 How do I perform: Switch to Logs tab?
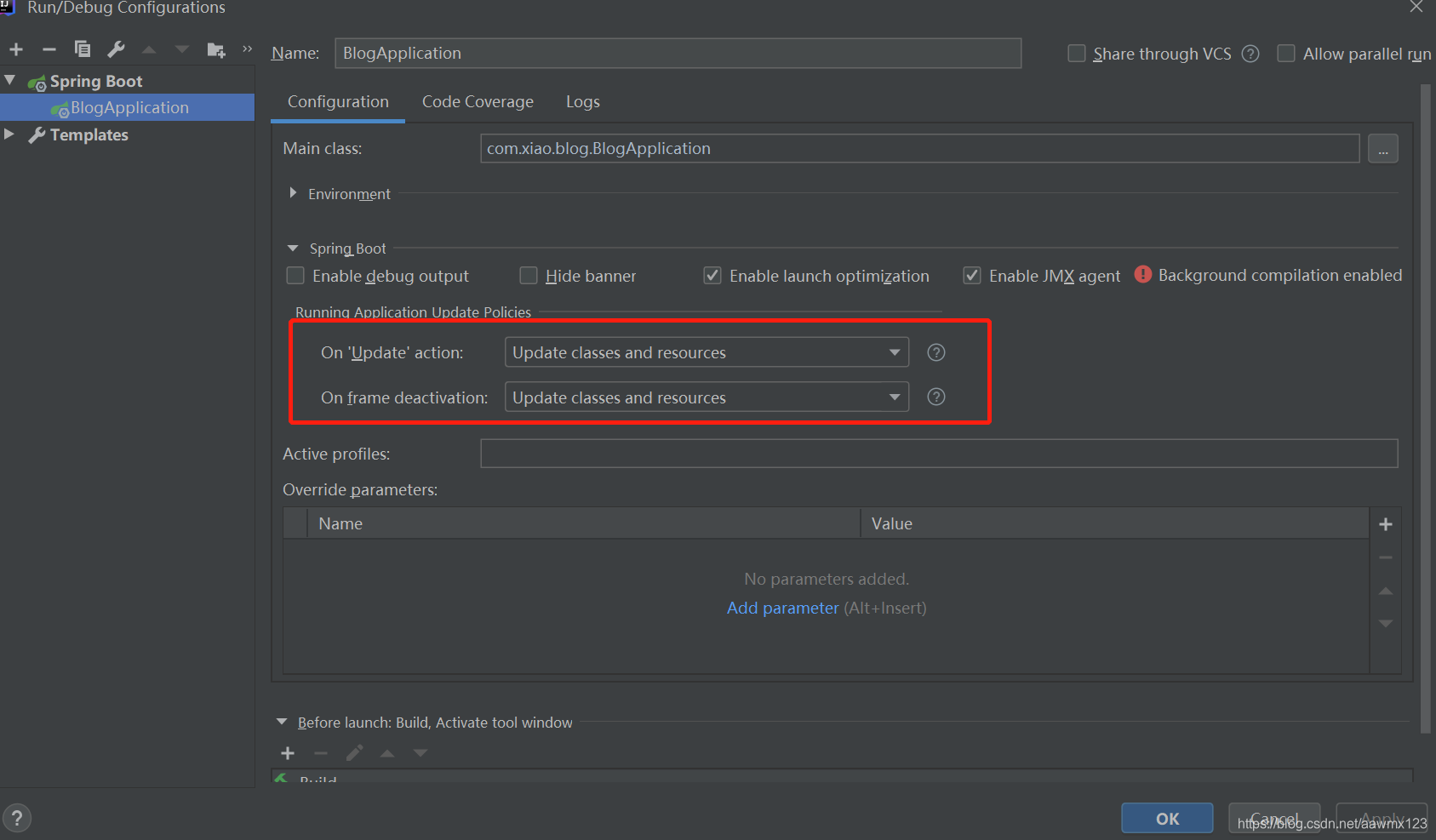[x=583, y=102]
